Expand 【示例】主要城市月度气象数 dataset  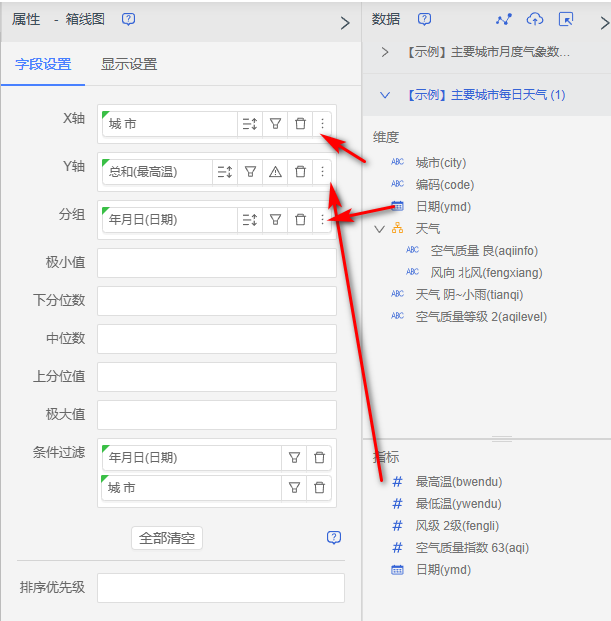click(385, 52)
